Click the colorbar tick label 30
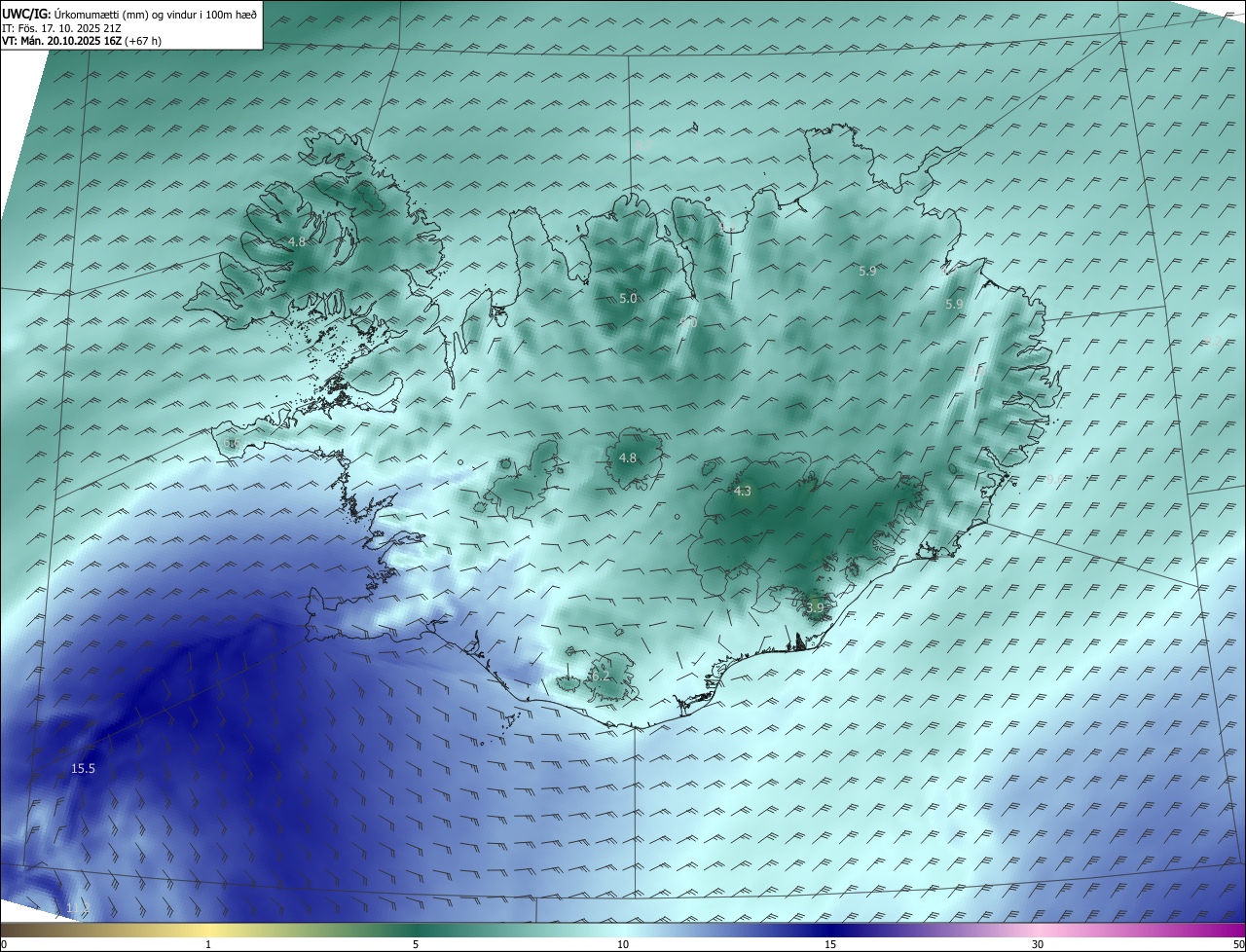Screen dimensions: 1246x952 point(1038,944)
